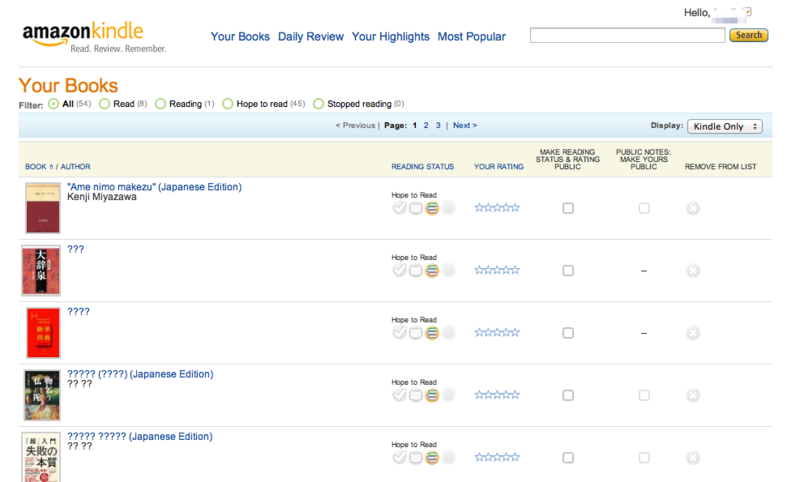Select the Reading filter radio button
This screenshot has height=482, width=800.
[161, 104]
